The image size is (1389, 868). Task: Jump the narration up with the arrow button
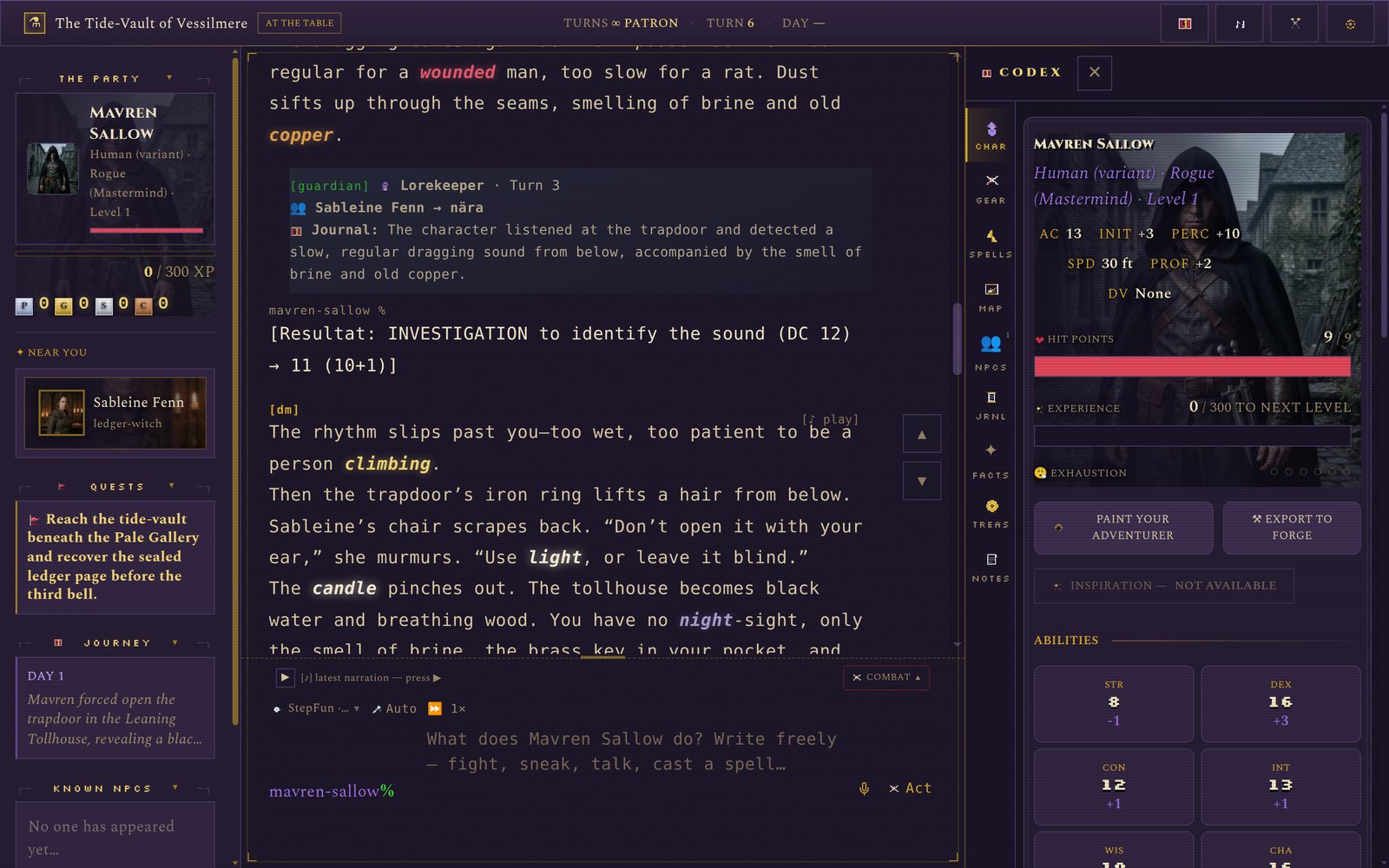pos(922,434)
